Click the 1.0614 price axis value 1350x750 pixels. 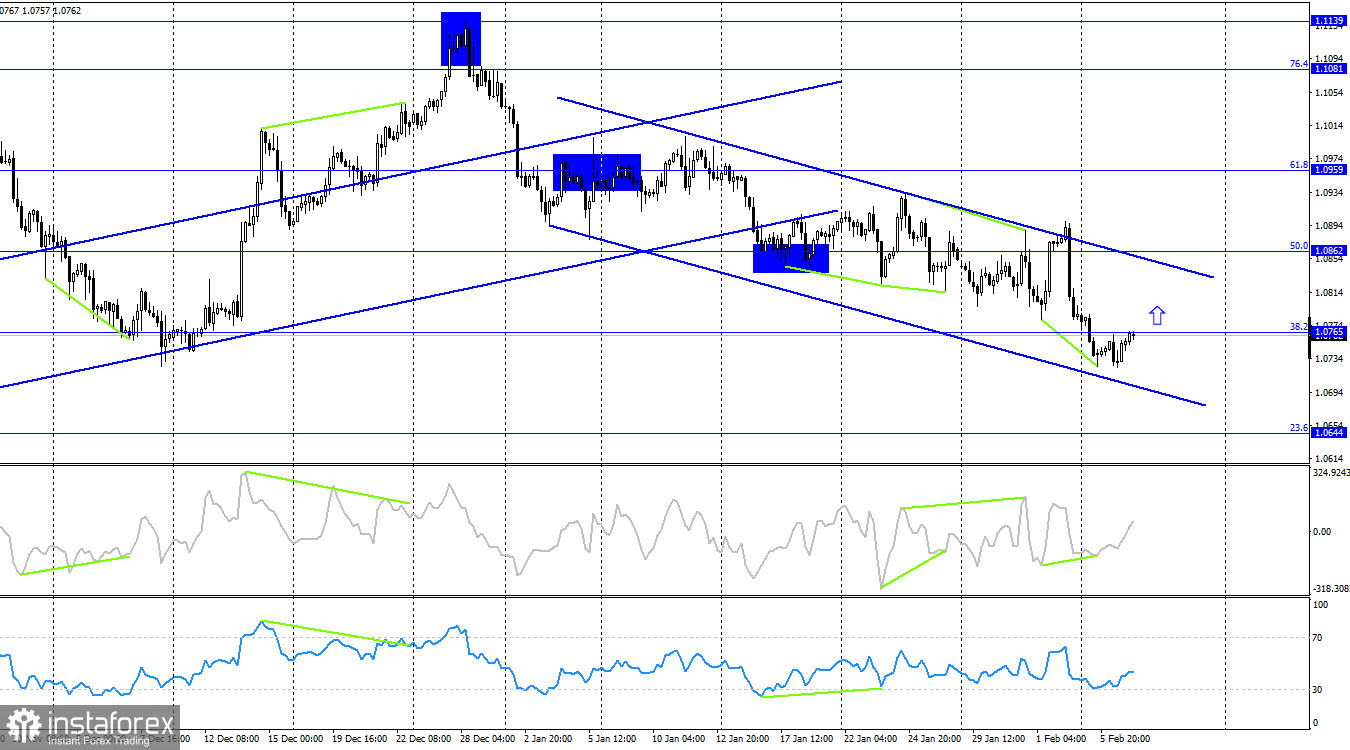click(1329, 457)
